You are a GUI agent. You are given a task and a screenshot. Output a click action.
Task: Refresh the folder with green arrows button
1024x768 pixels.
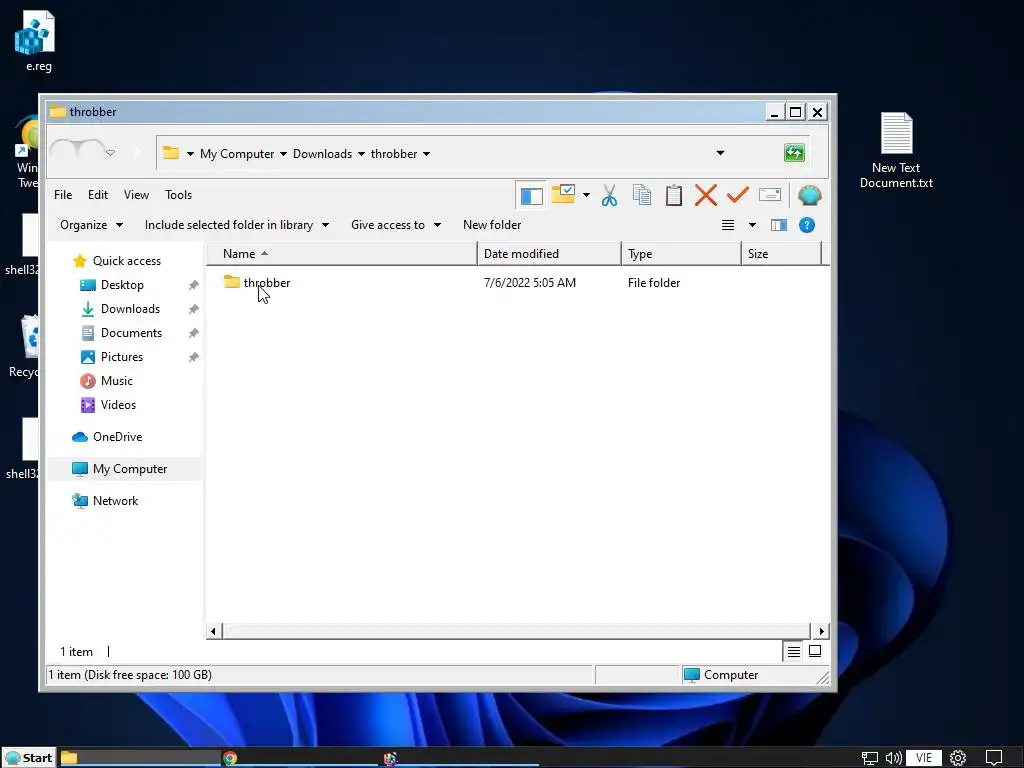794,153
